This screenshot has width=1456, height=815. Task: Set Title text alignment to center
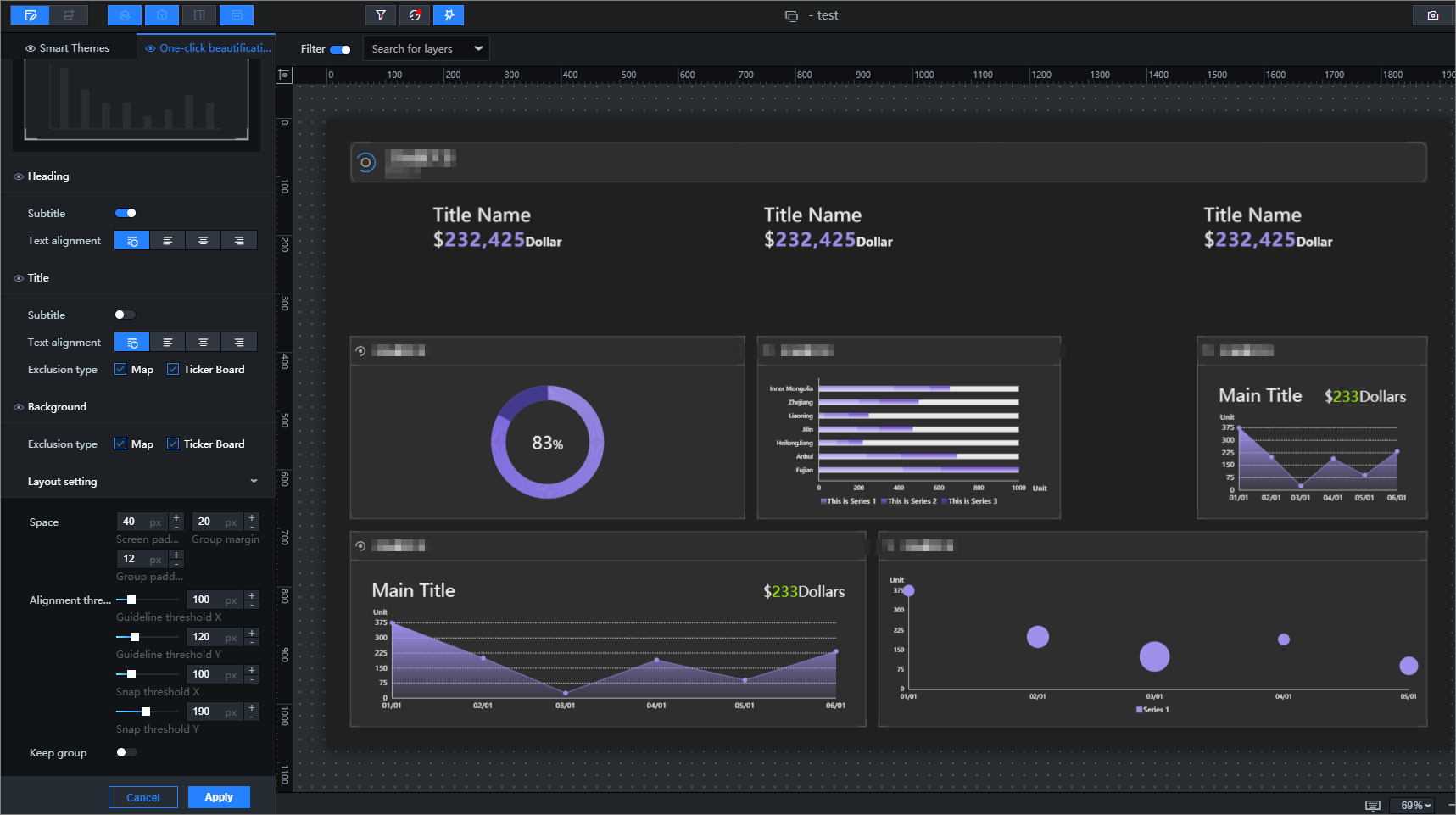[204, 343]
